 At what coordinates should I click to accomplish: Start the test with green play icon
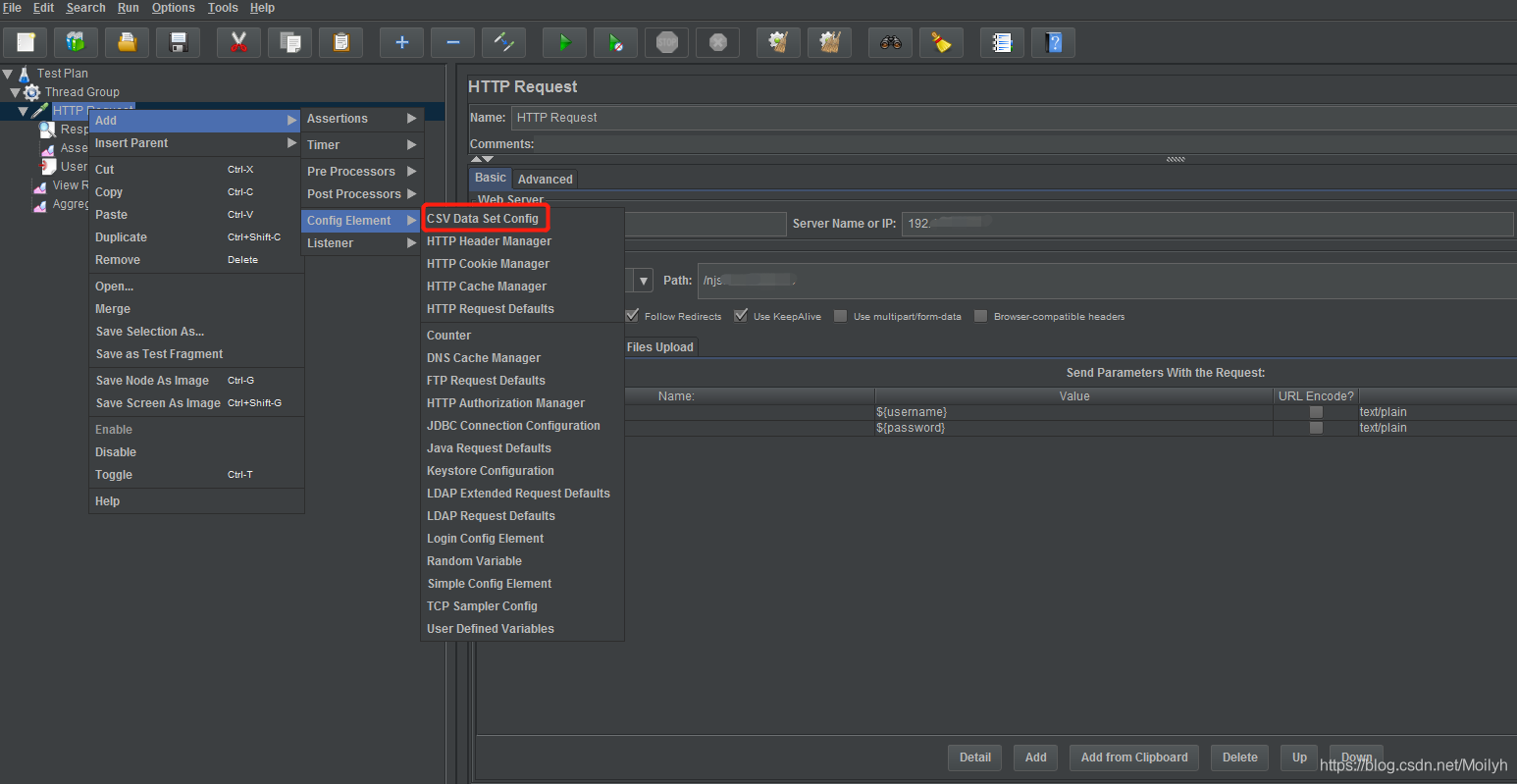[x=564, y=42]
